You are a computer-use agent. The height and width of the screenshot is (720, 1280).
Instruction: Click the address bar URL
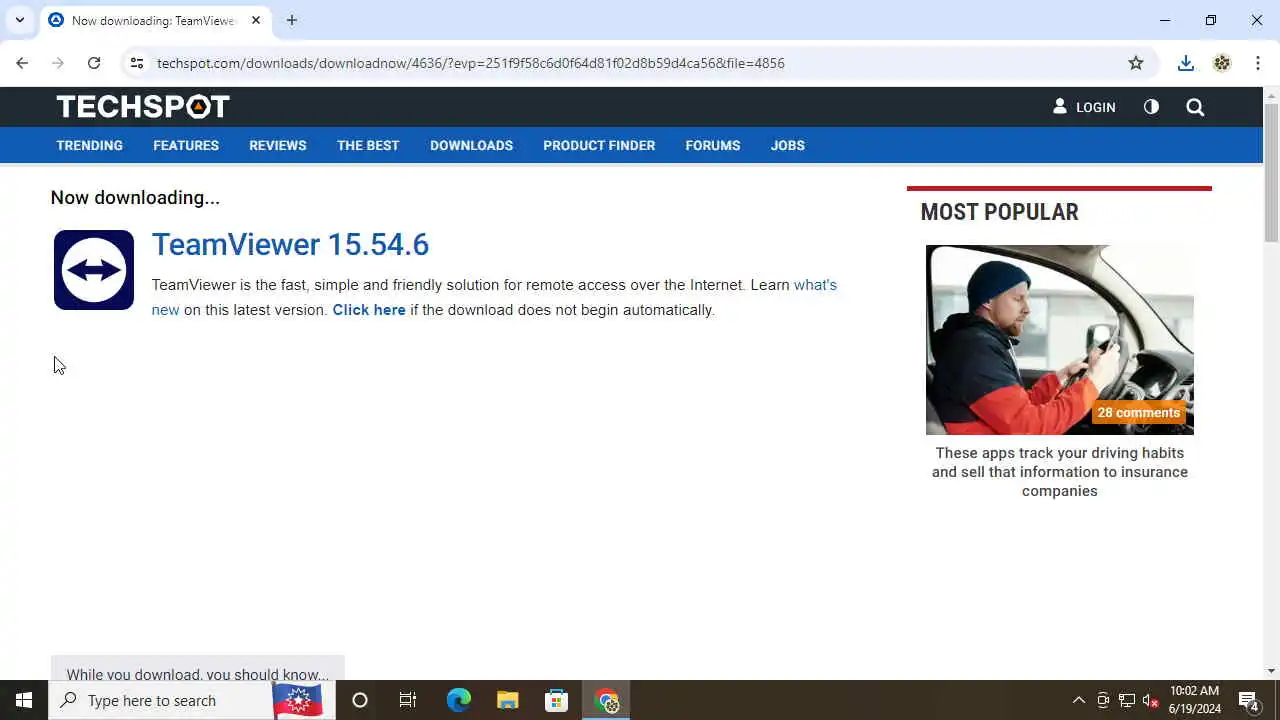[470, 63]
